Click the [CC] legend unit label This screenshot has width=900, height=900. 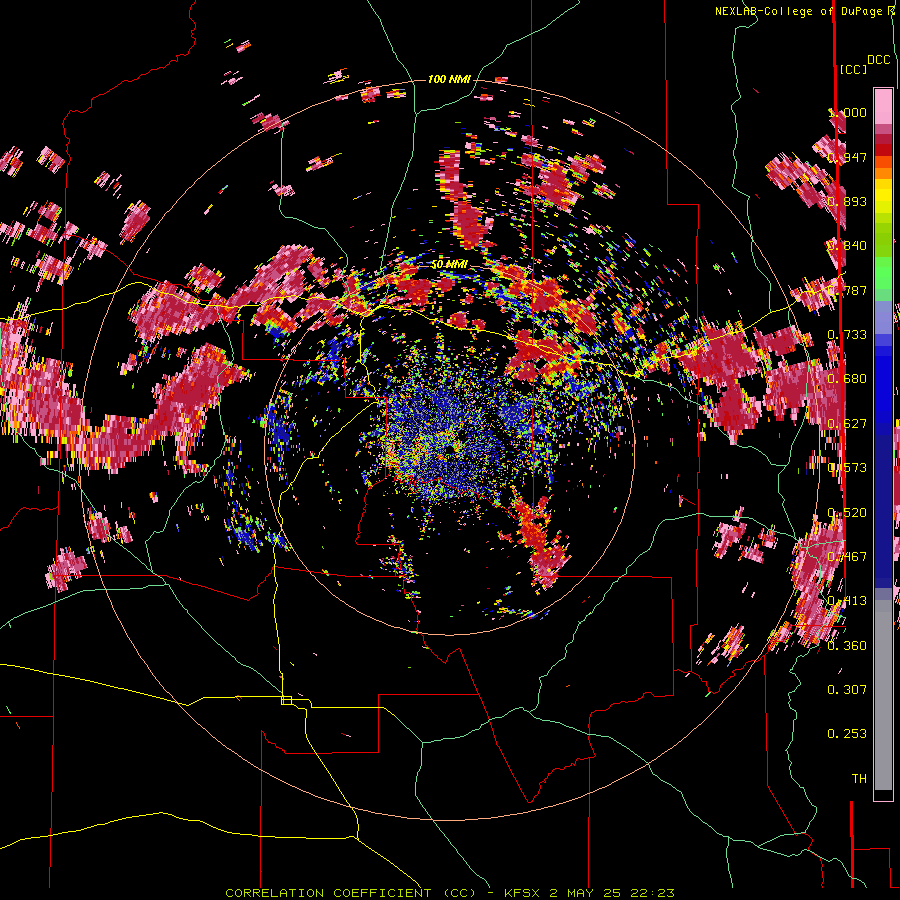coord(854,69)
